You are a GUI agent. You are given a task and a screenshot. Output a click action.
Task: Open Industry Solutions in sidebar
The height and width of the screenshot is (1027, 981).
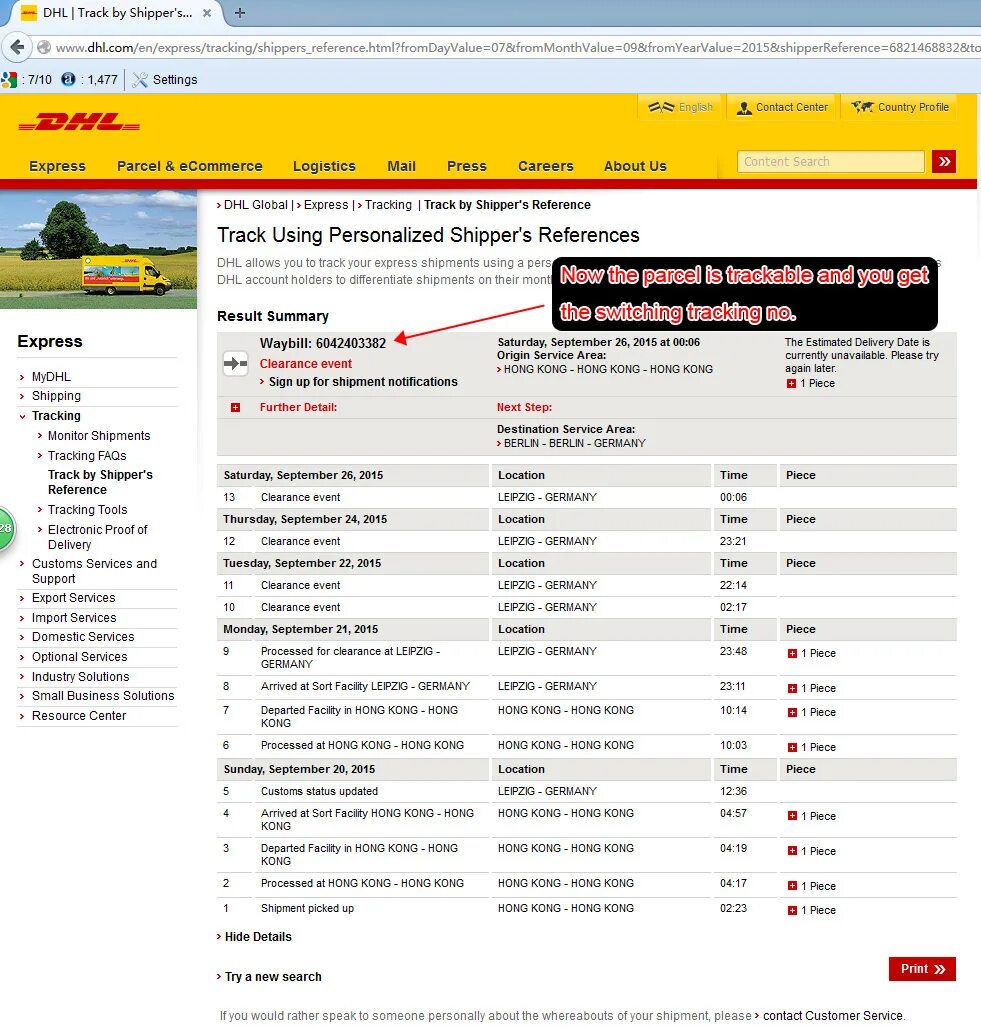pos(81,677)
